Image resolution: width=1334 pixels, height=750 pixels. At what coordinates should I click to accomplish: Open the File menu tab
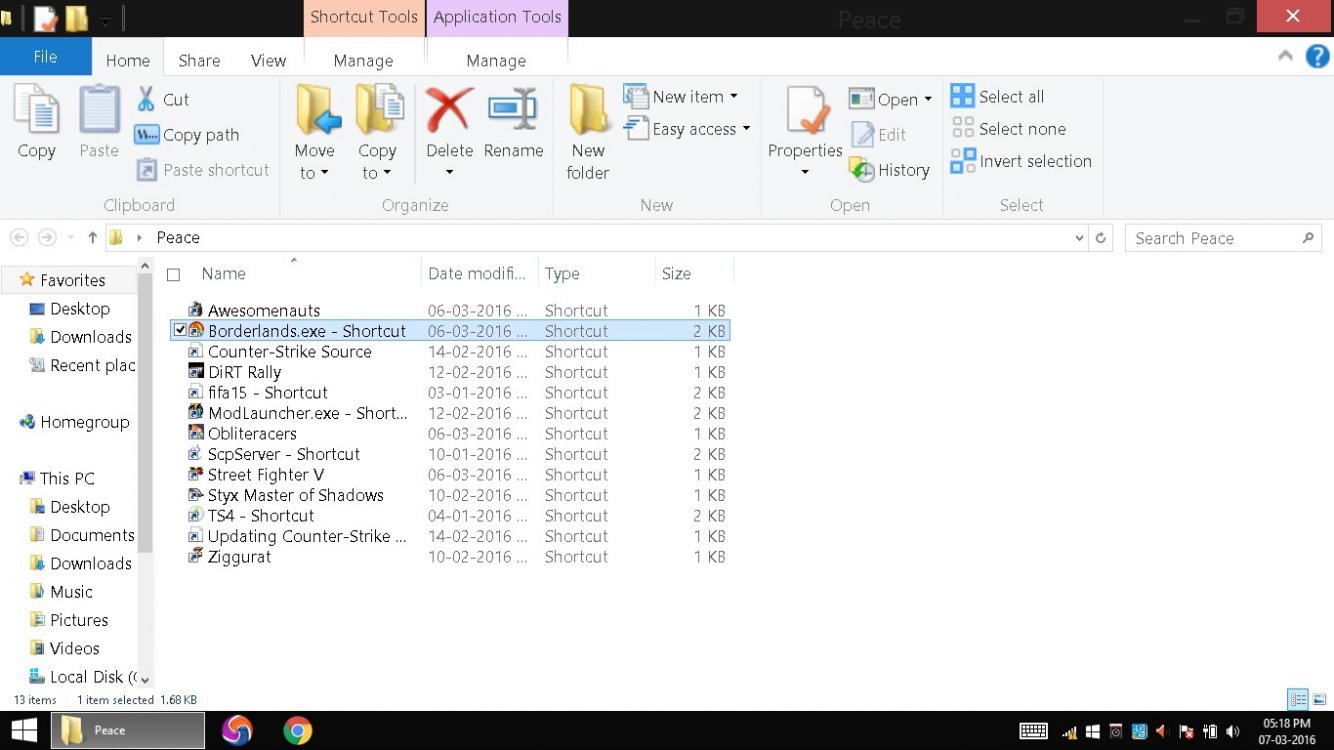(x=45, y=57)
